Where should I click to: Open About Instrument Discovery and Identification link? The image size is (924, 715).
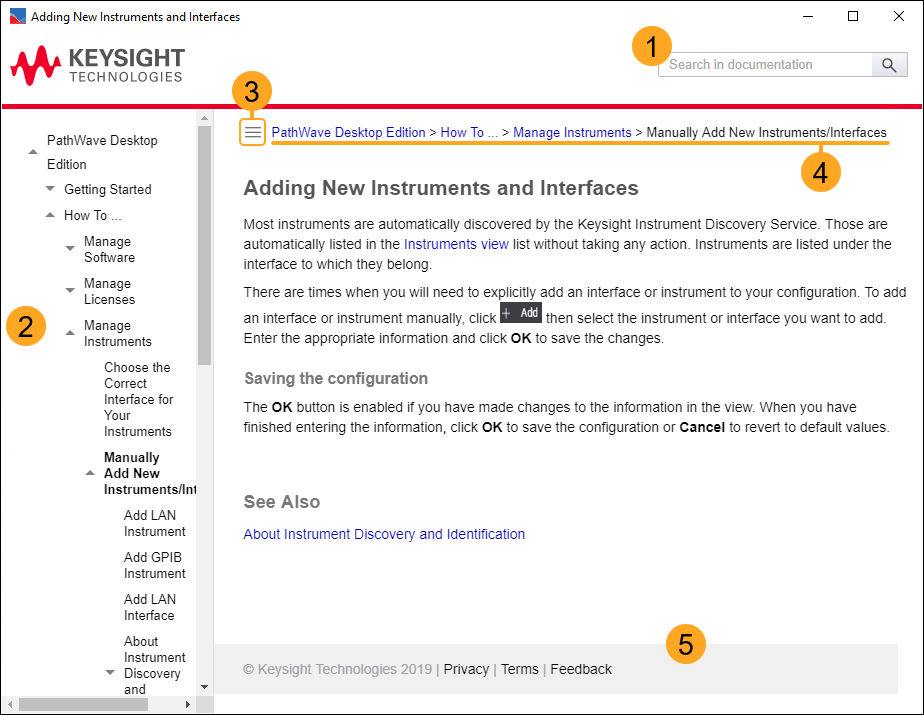coord(384,534)
